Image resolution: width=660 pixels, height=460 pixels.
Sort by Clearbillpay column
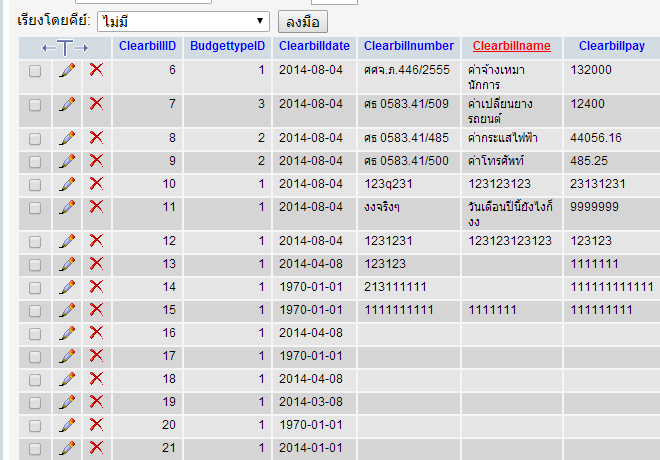612,46
